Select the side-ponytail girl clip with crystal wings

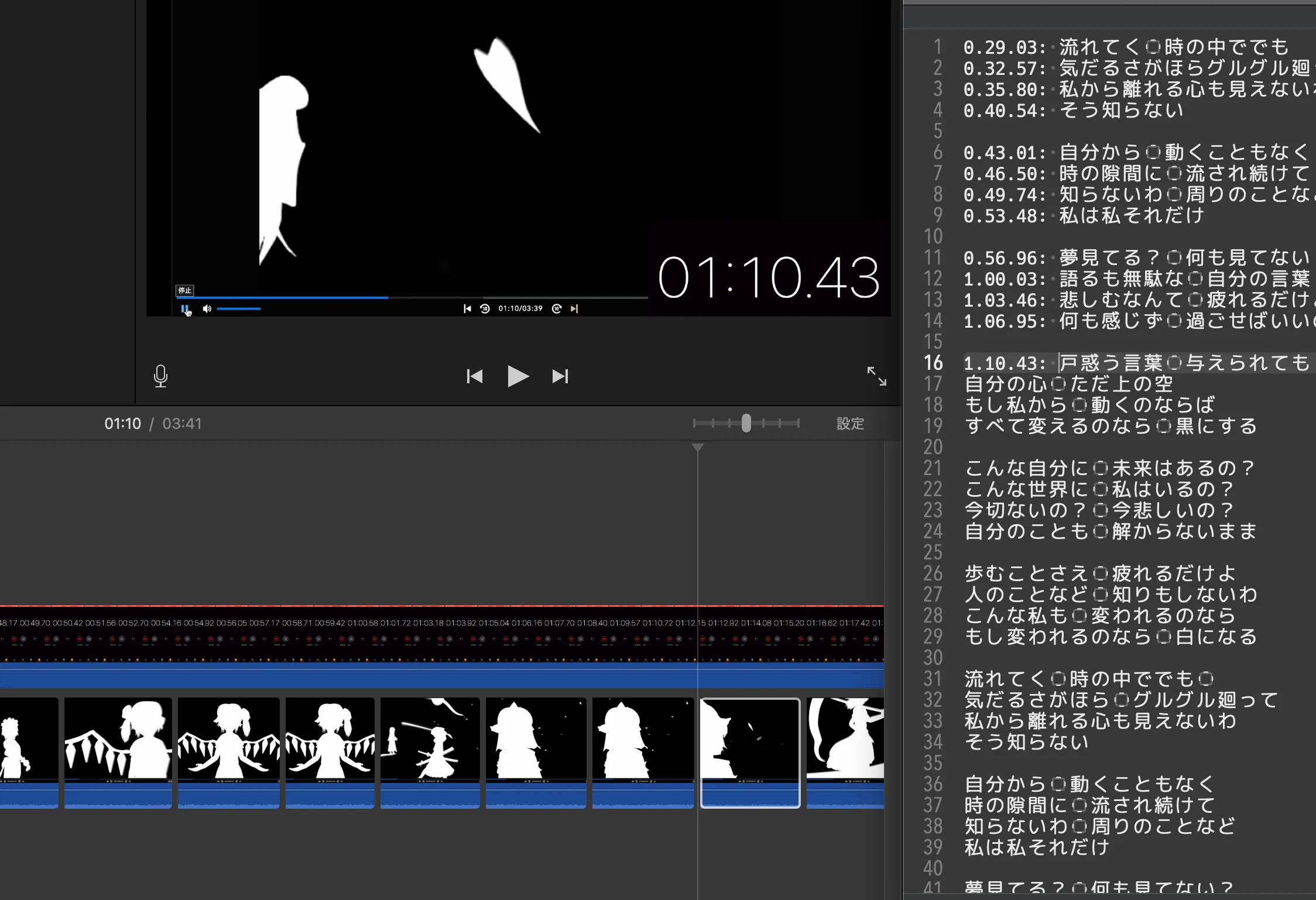(118, 753)
